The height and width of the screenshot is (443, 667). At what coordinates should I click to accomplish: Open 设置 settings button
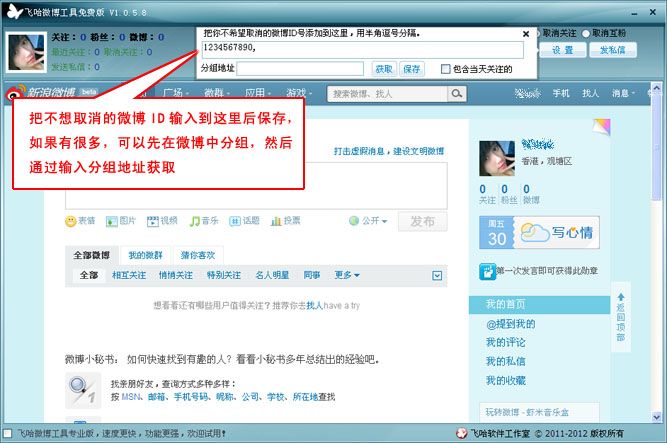click(562, 50)
